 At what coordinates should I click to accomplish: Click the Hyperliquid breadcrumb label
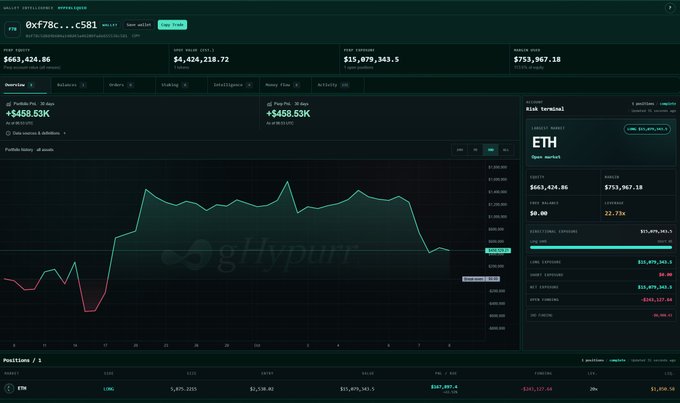[x=72, y=8]
